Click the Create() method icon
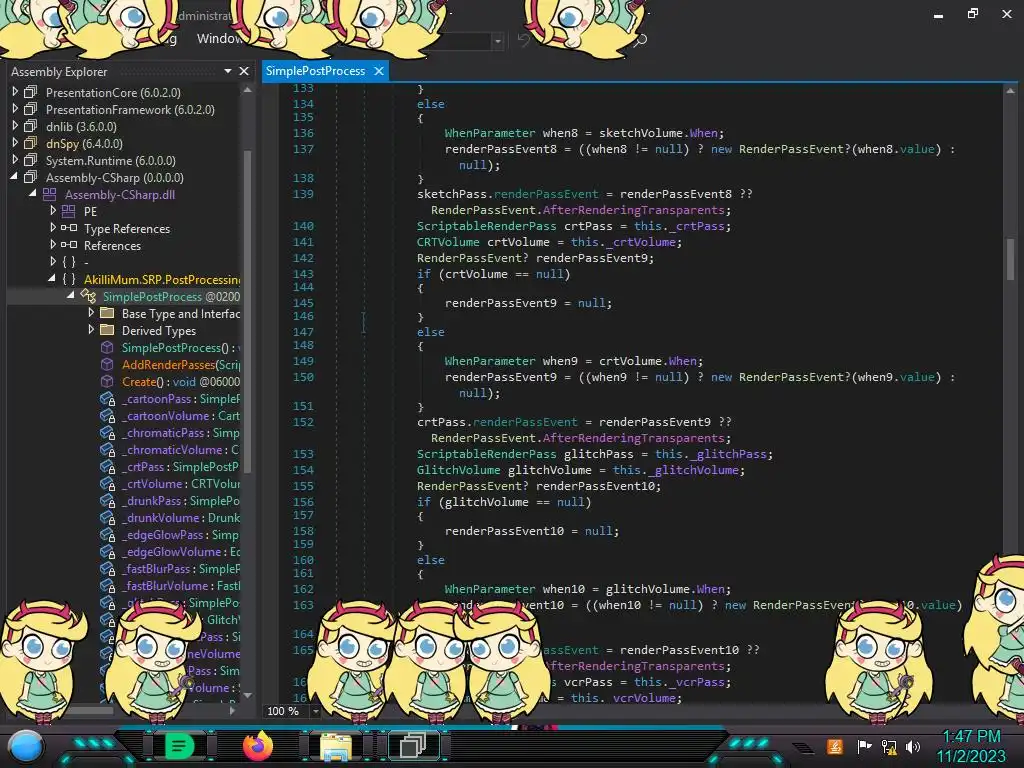Viewport: 1024px width, 768px height. pos(107,381)
